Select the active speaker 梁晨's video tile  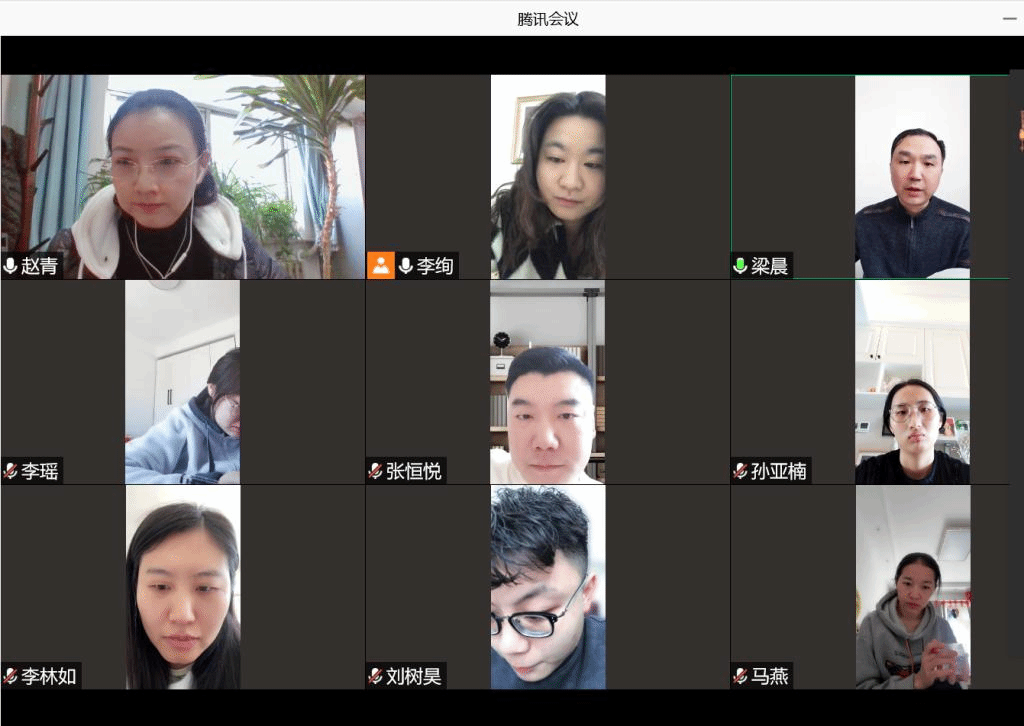point(911,175)
